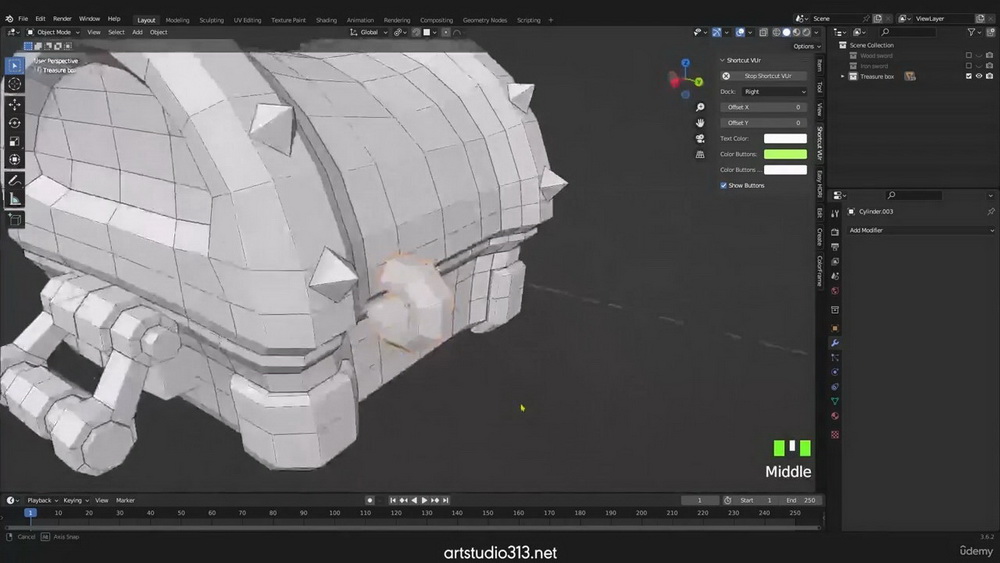Open the Tool properties tab icon
1000x563 pixels.
[835, 214]
